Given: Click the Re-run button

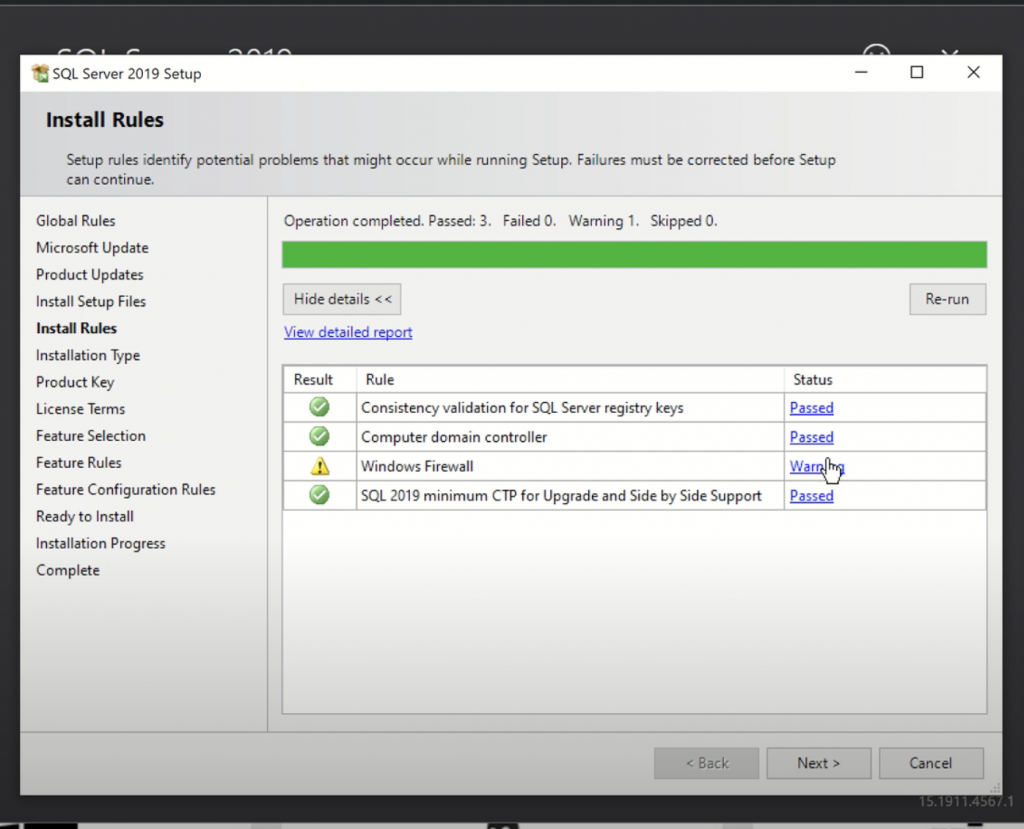Looking at the screenshot, I should click(948, 299).
